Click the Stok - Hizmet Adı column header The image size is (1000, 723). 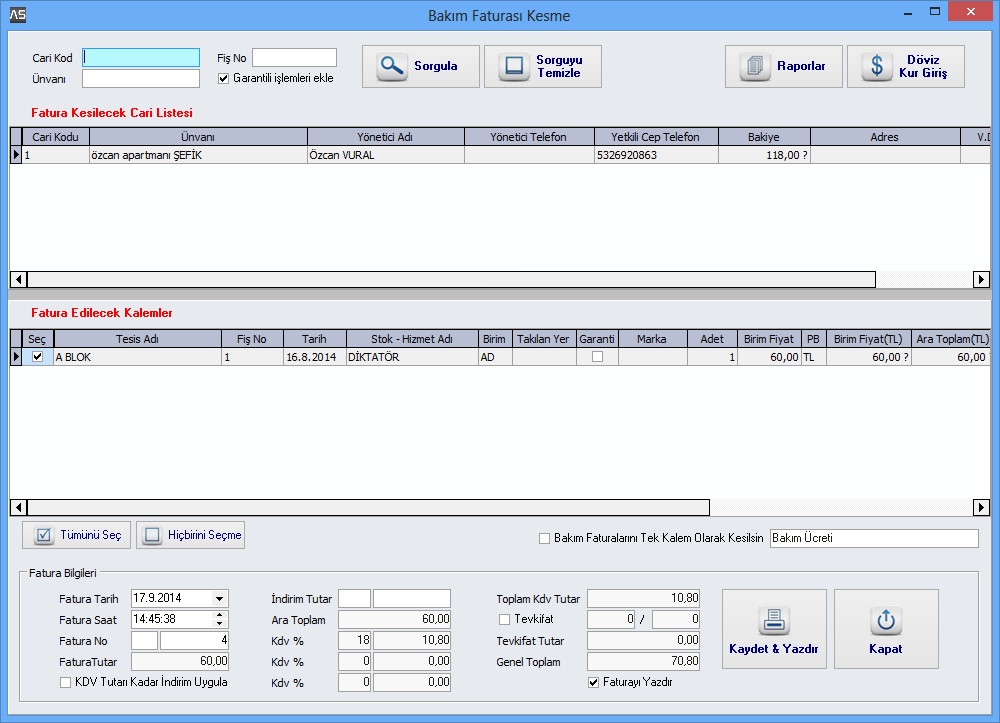[412, 339]
